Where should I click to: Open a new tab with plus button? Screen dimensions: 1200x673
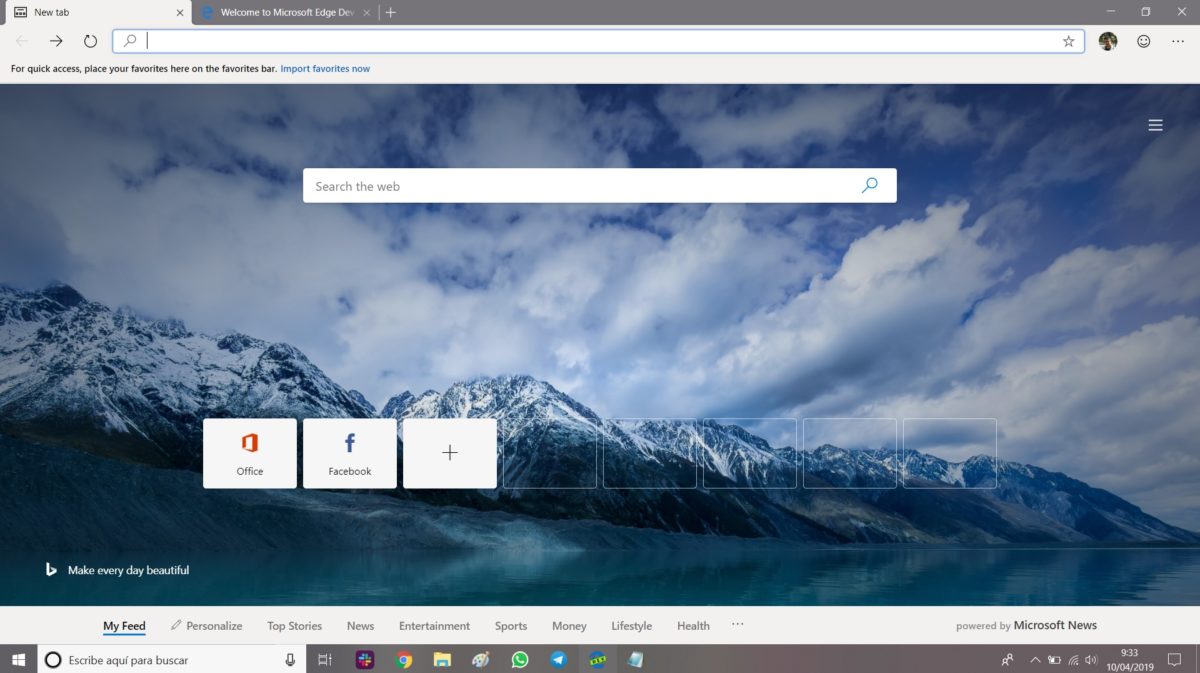(x=391, y=13)
